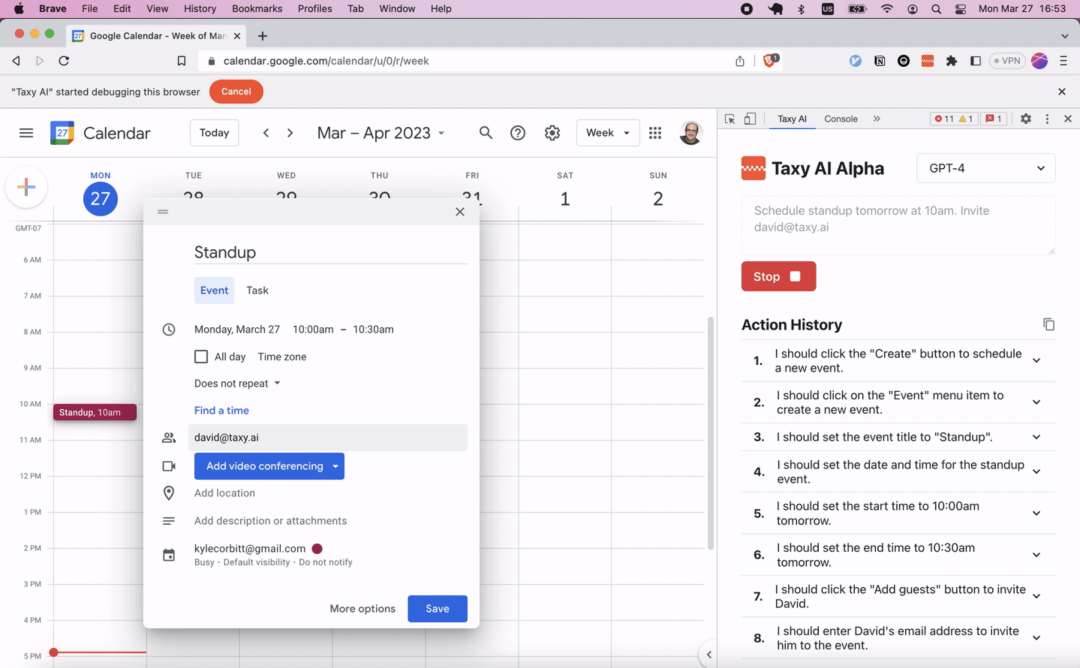Viewport: 1080px width, 668px height.
Task: Expand action history step 3
Action: [x=1036, y=437]
